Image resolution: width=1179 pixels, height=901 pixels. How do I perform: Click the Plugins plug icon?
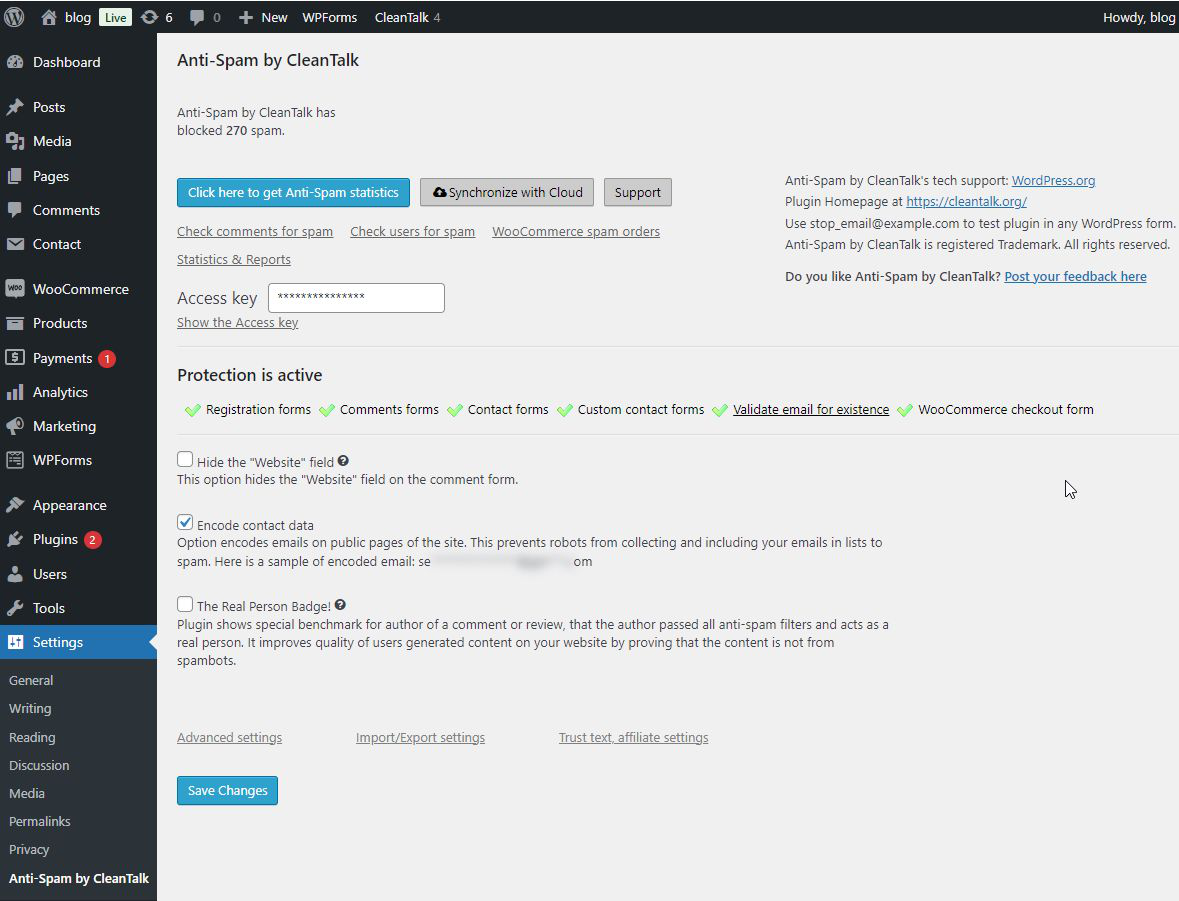[x=15, y=539]
